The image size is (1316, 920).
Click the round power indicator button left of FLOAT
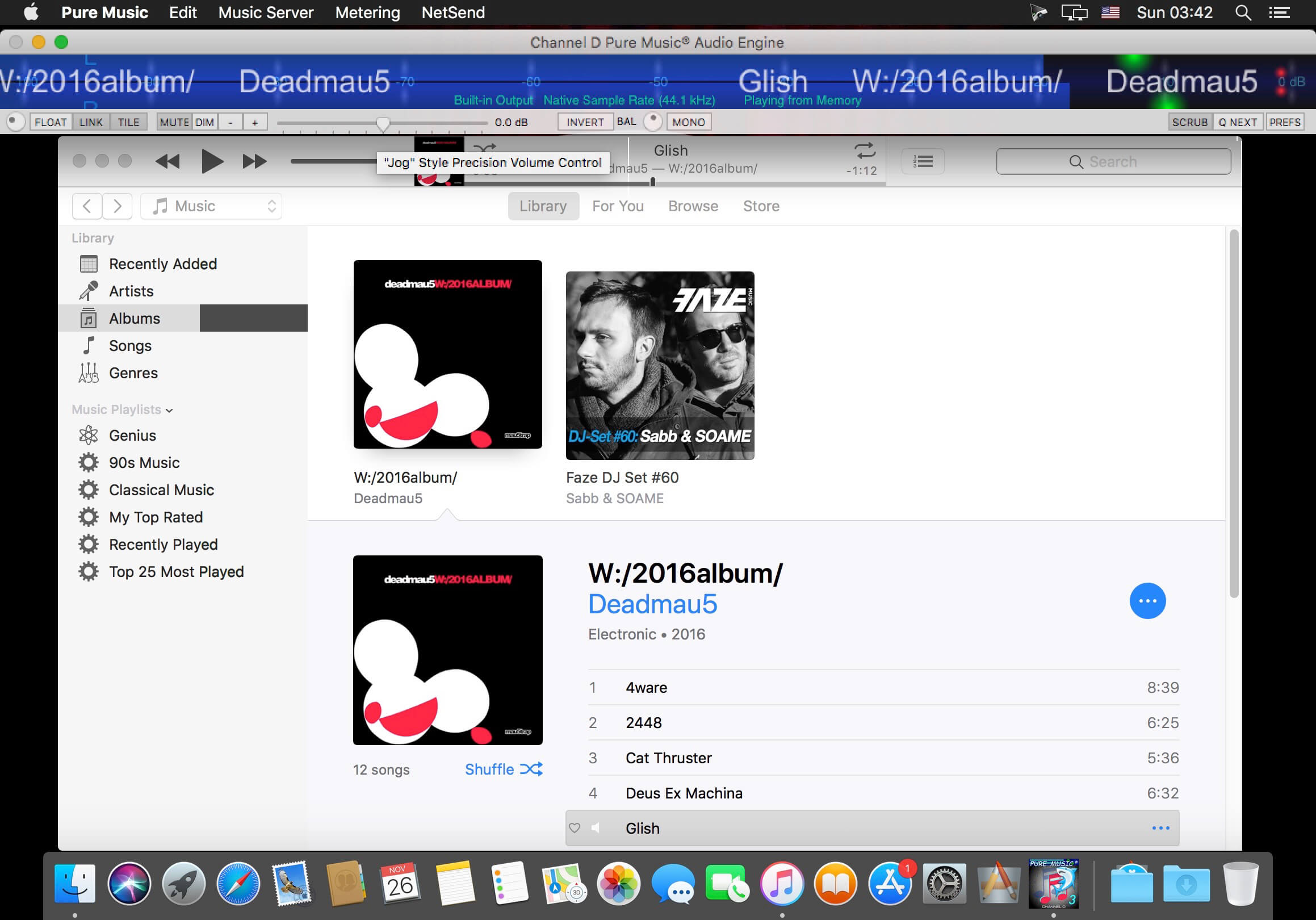click(x=15, y=122)
